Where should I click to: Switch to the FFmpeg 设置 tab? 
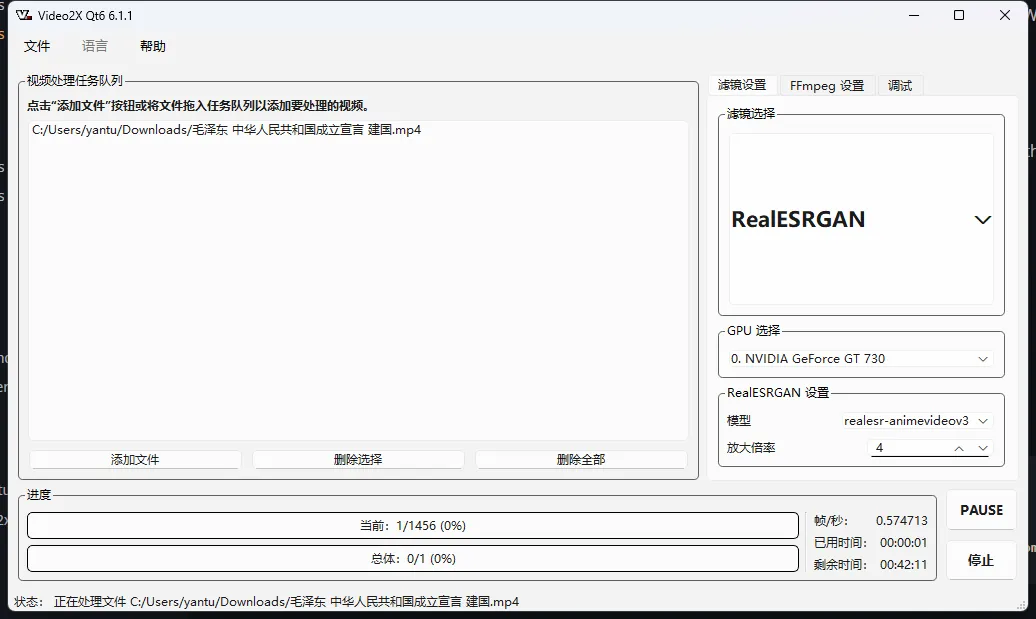click(827, 86)
